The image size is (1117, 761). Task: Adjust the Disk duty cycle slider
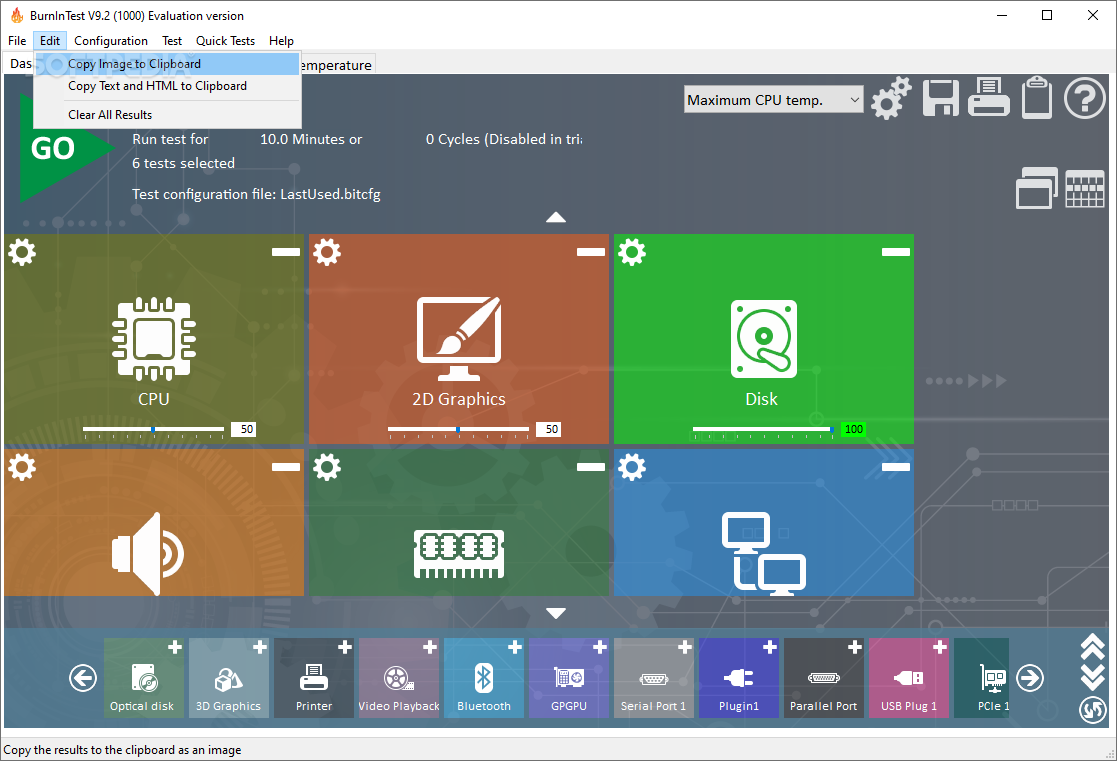tap(763, 430)
